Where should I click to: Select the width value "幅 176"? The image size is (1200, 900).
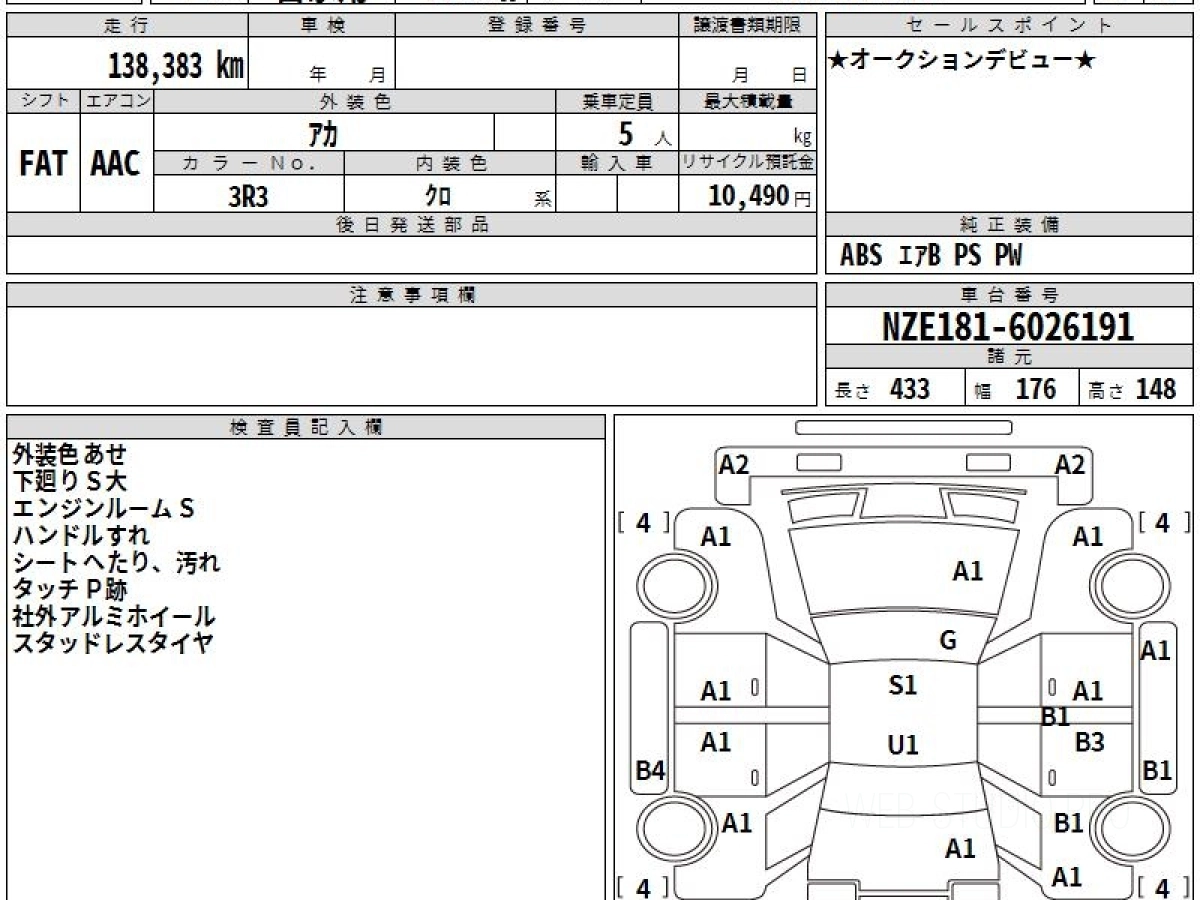click(x=1015, y=389)
